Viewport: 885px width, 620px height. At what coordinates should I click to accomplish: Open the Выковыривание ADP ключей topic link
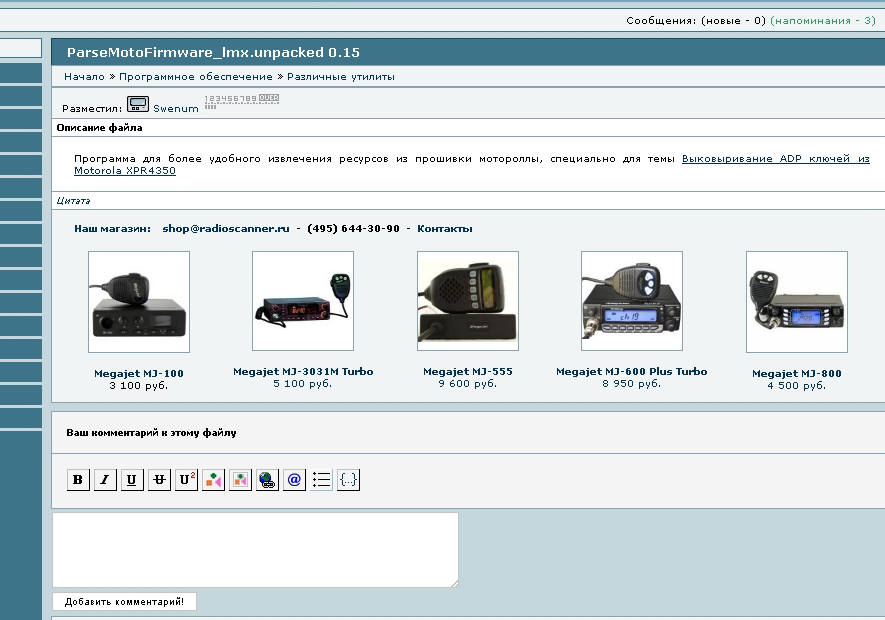[776, 159]
